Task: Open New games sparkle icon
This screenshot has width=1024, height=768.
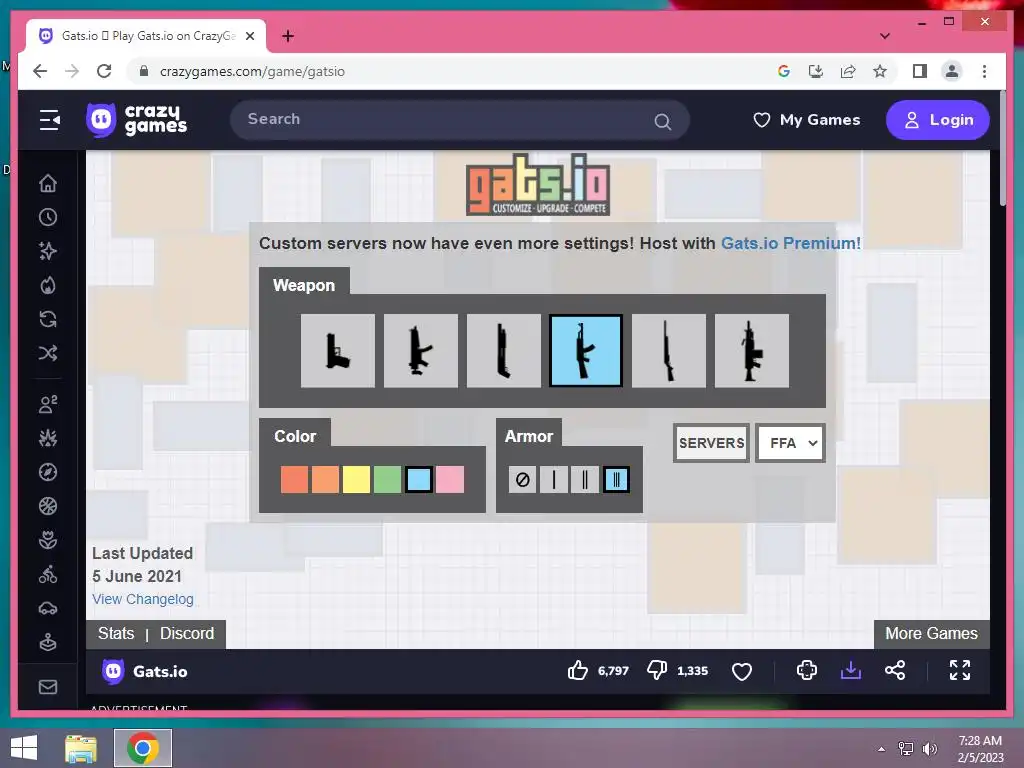Action: 48,251
